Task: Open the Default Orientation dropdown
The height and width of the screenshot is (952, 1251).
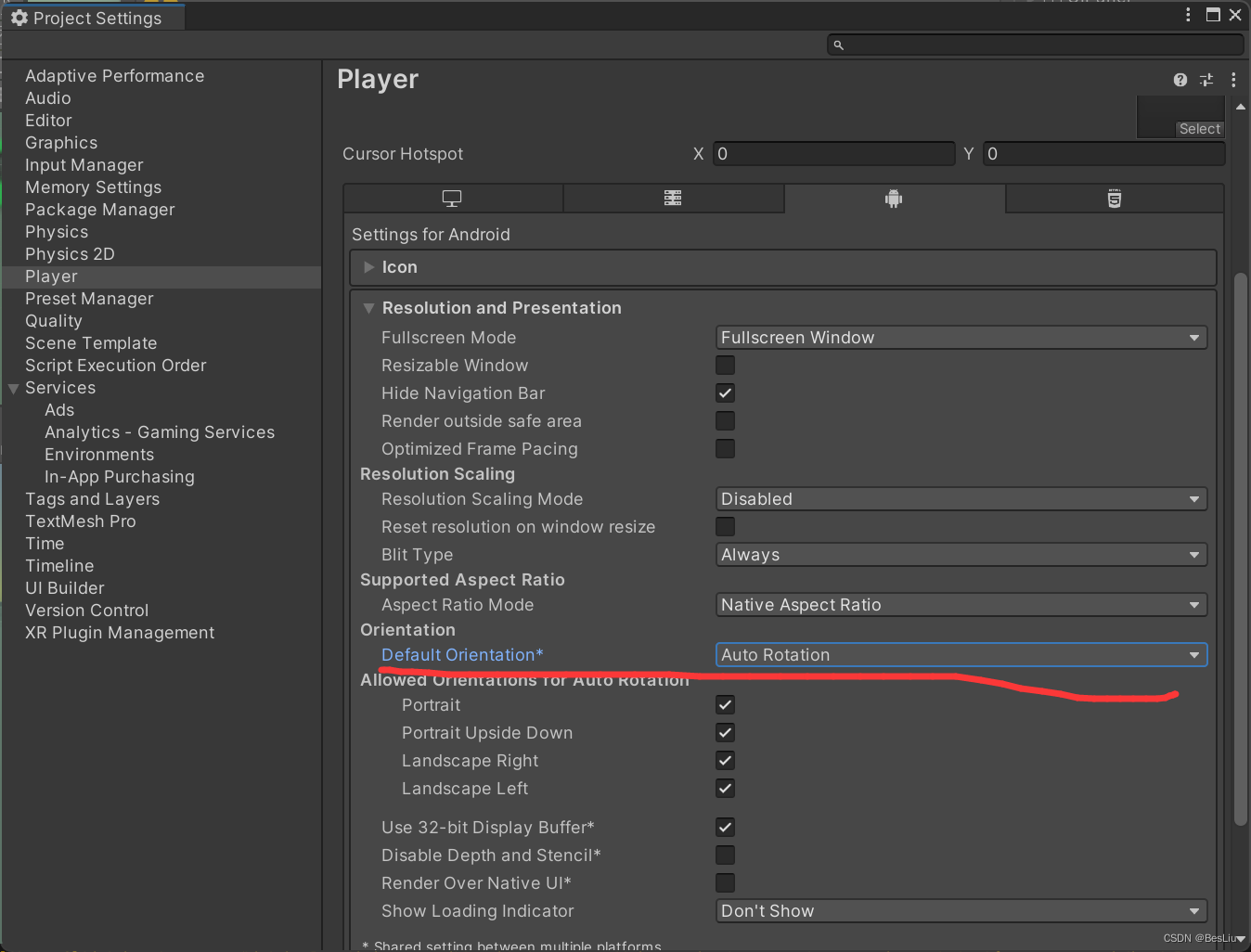Action: point(961,654)
